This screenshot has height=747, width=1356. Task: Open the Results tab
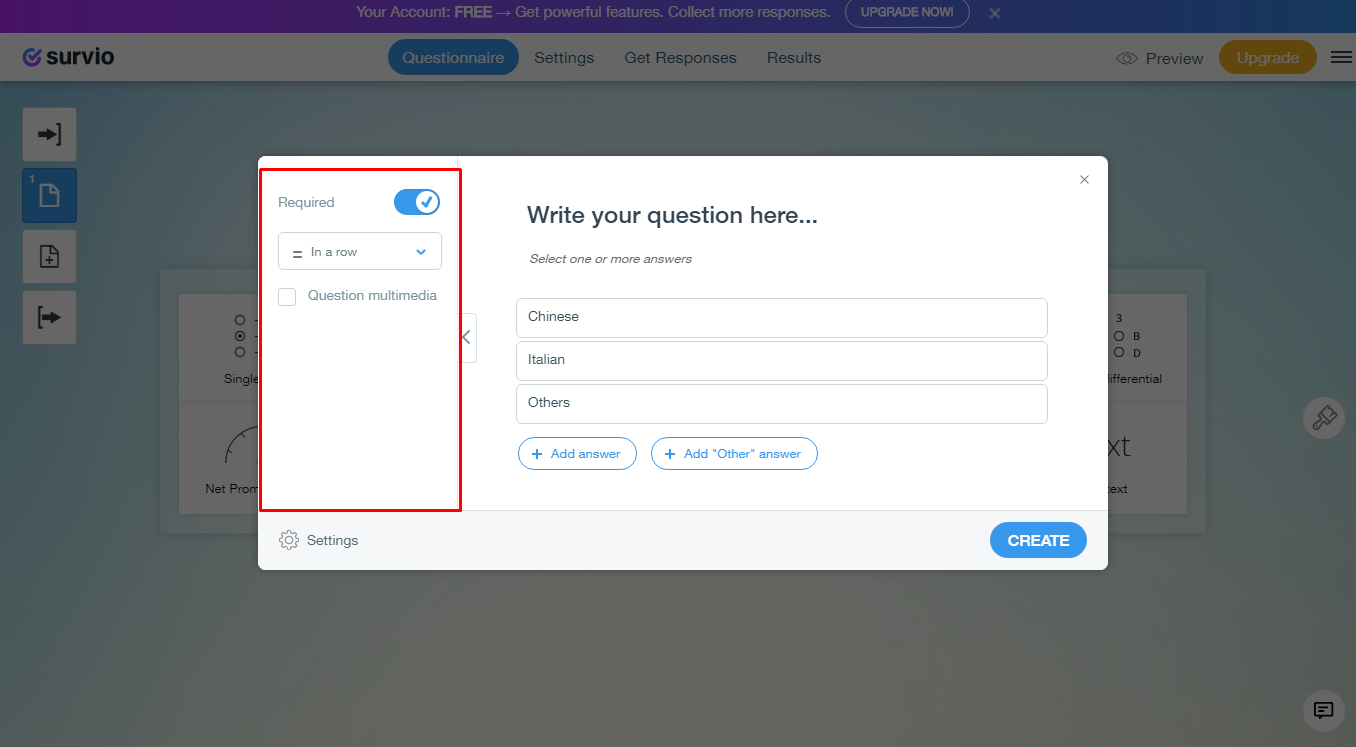(794, 58)
